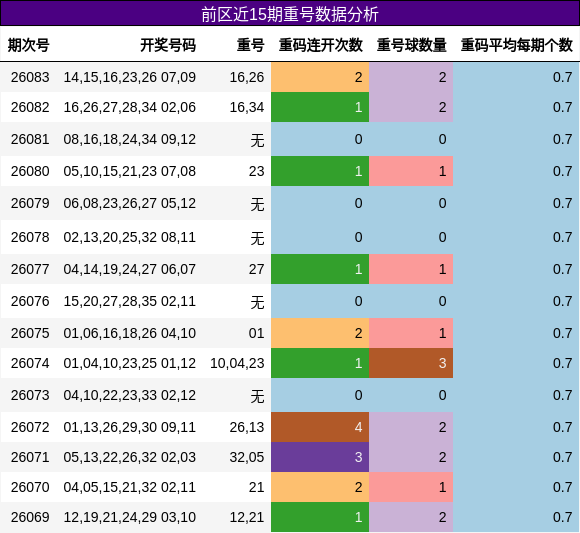The image size is (580, 533).
Task: Click the 重号球数量 column header
Action: click(x=412, y=45)
